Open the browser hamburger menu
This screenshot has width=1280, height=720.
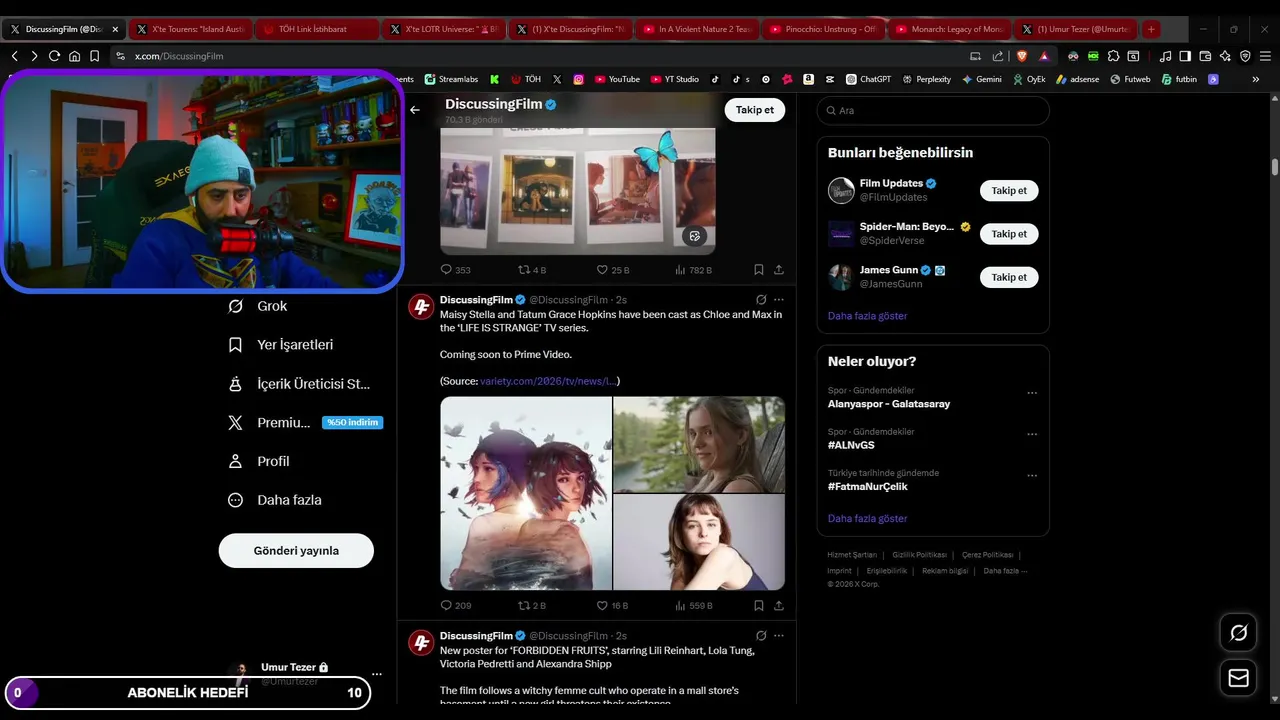tap(1264, 56)
